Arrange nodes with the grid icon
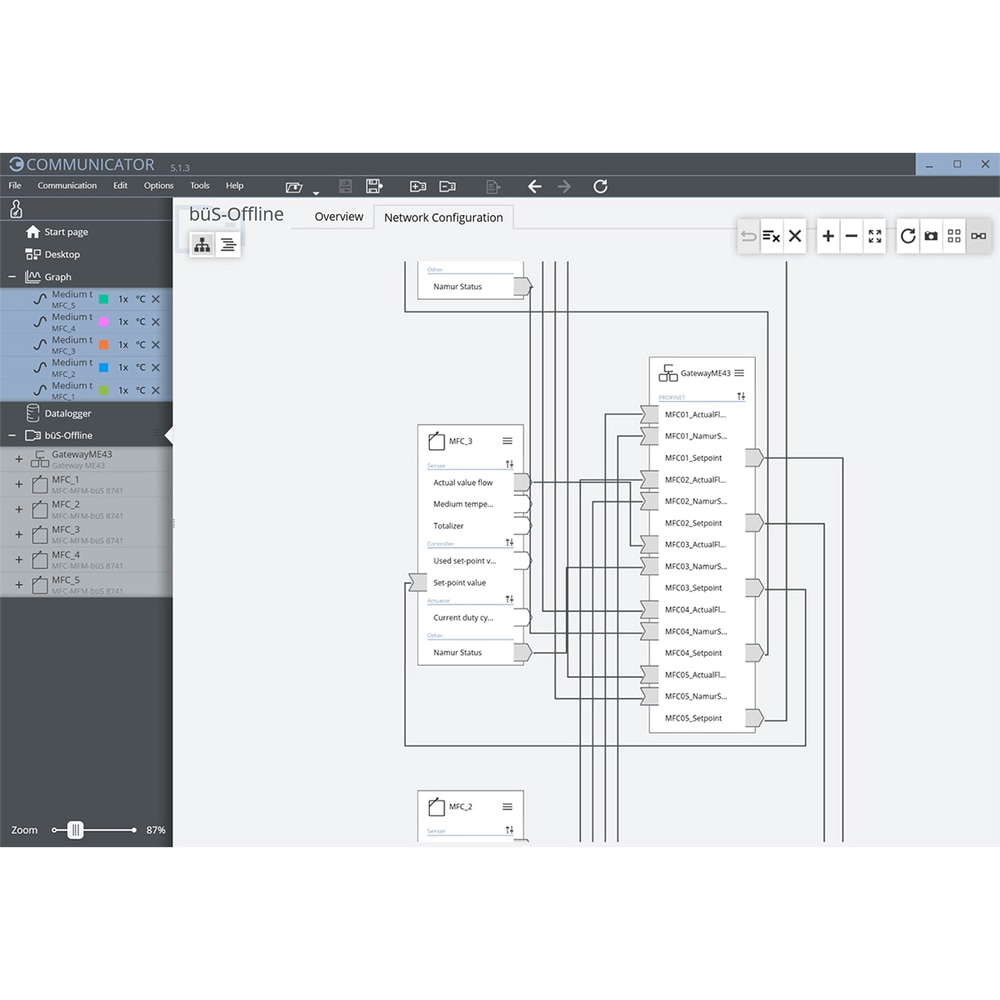Image resolution: width=1000 pixels, height=1000 pixels. click(954, 237)
